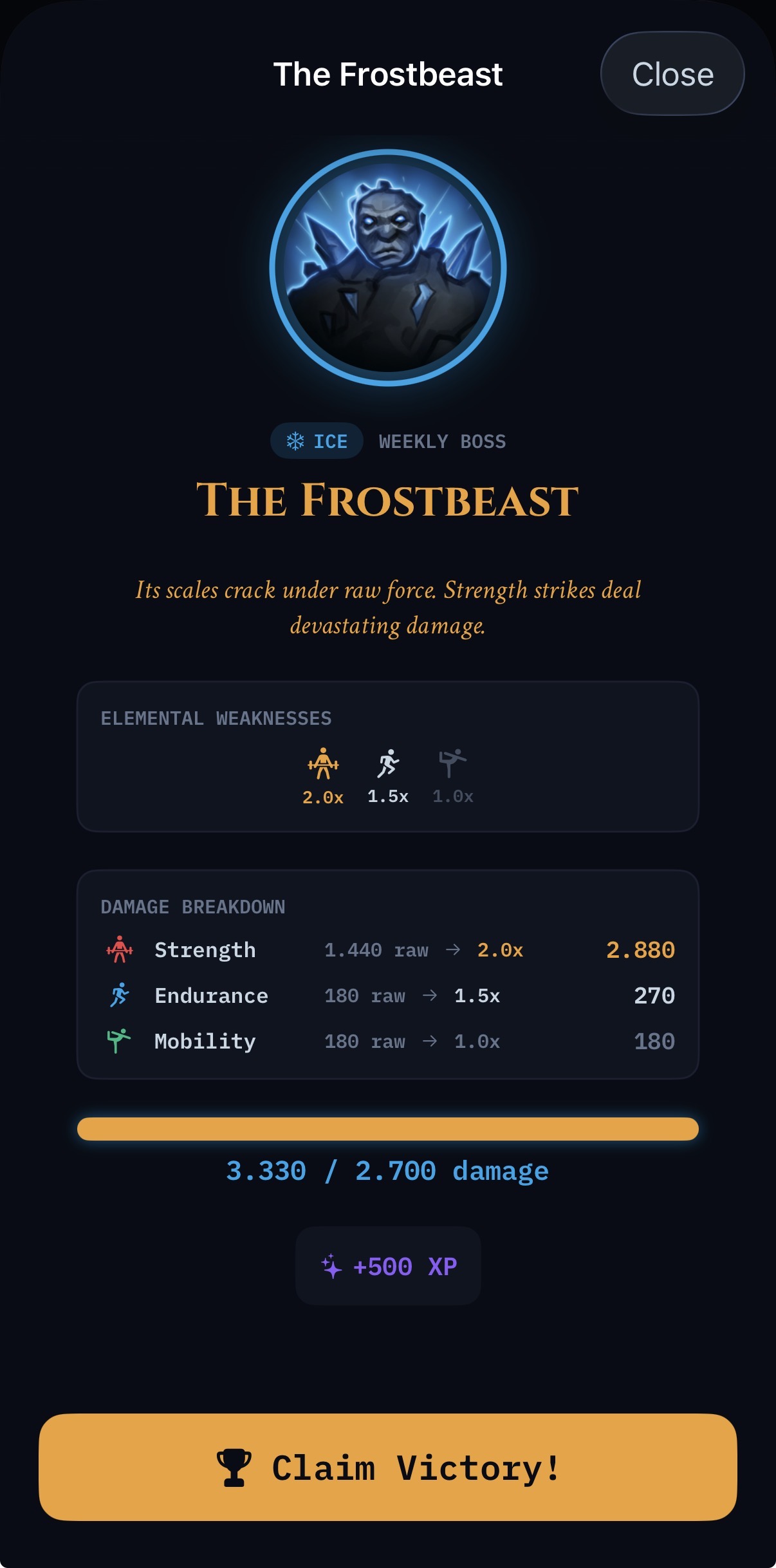776x1568 pixels.
Task: Click the green Mobility icon in Damage Breakdown
Action: pyautogui.click(x=119, y=1041)
